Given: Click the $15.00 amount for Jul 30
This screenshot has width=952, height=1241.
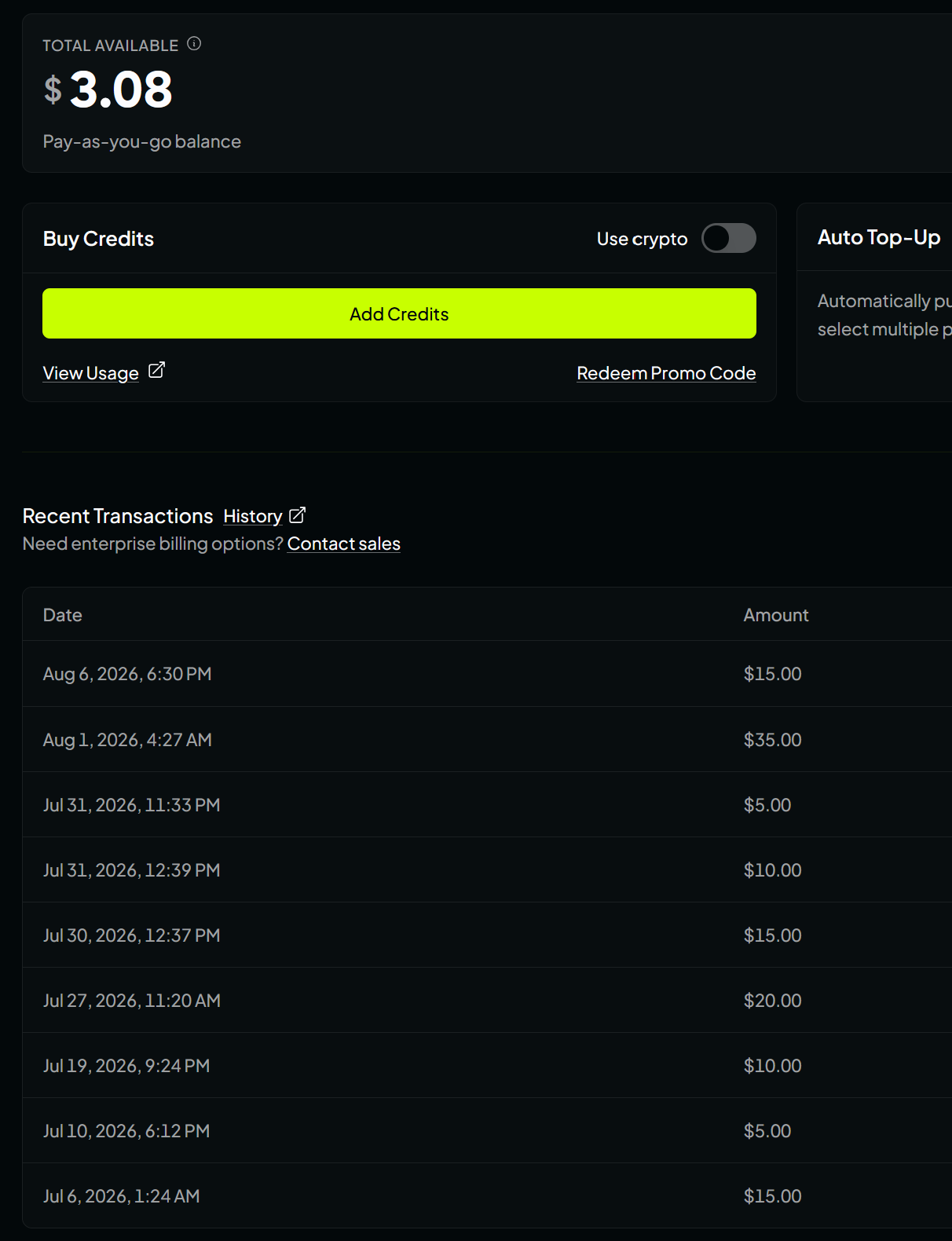Looking at the screenshot, I should [773, 935].
